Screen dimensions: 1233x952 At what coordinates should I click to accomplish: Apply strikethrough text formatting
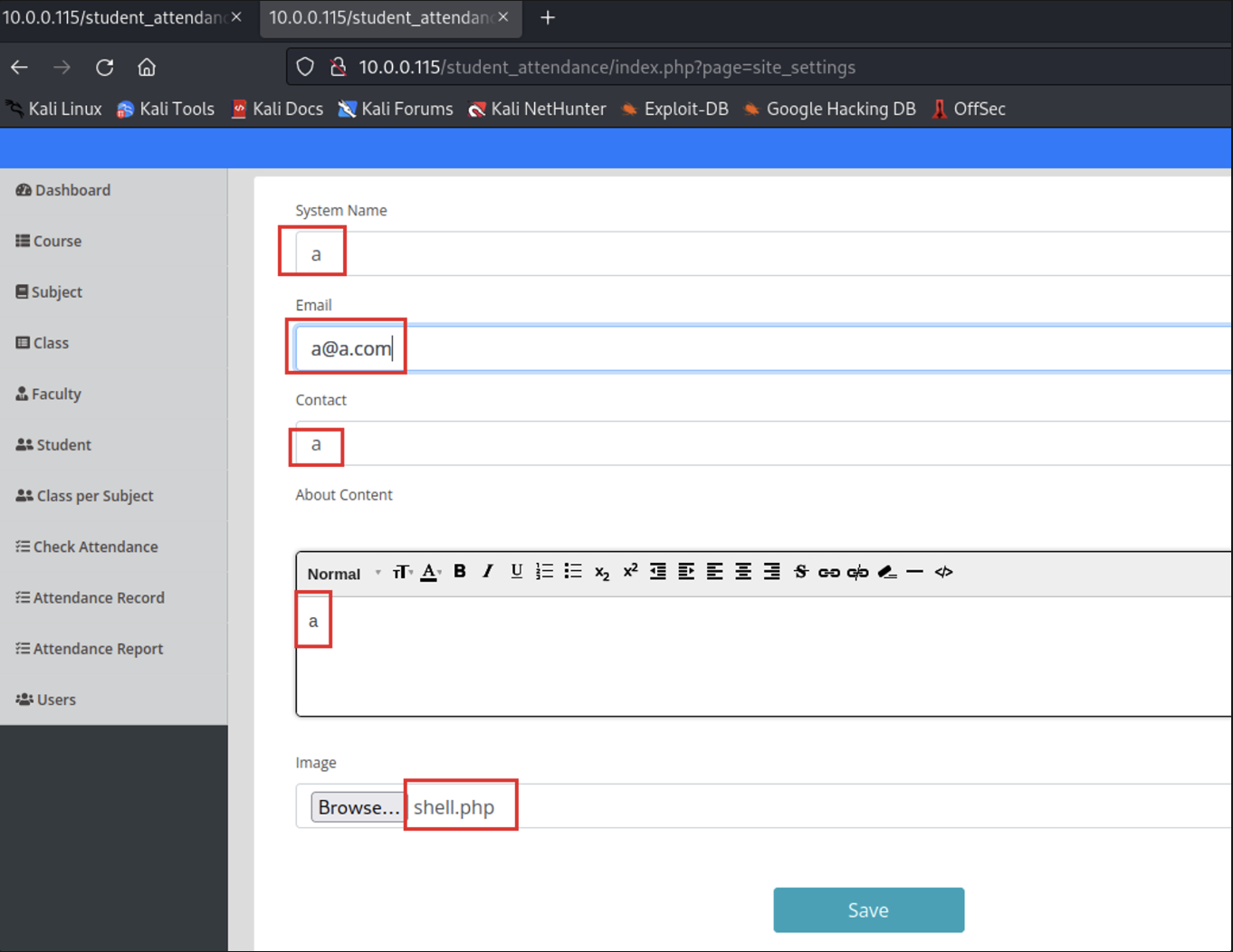800,572
